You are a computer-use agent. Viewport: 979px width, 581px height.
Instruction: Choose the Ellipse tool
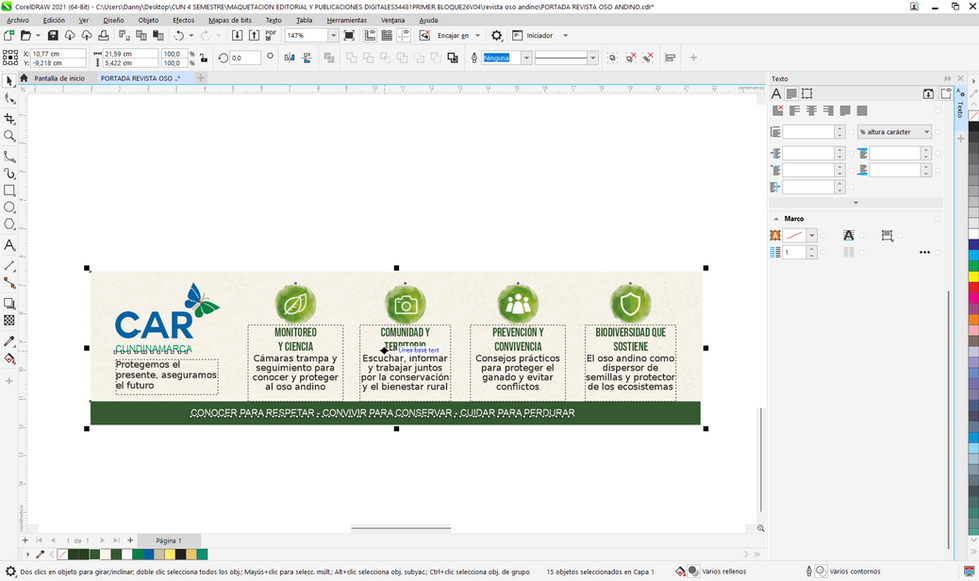click(9, 207)
